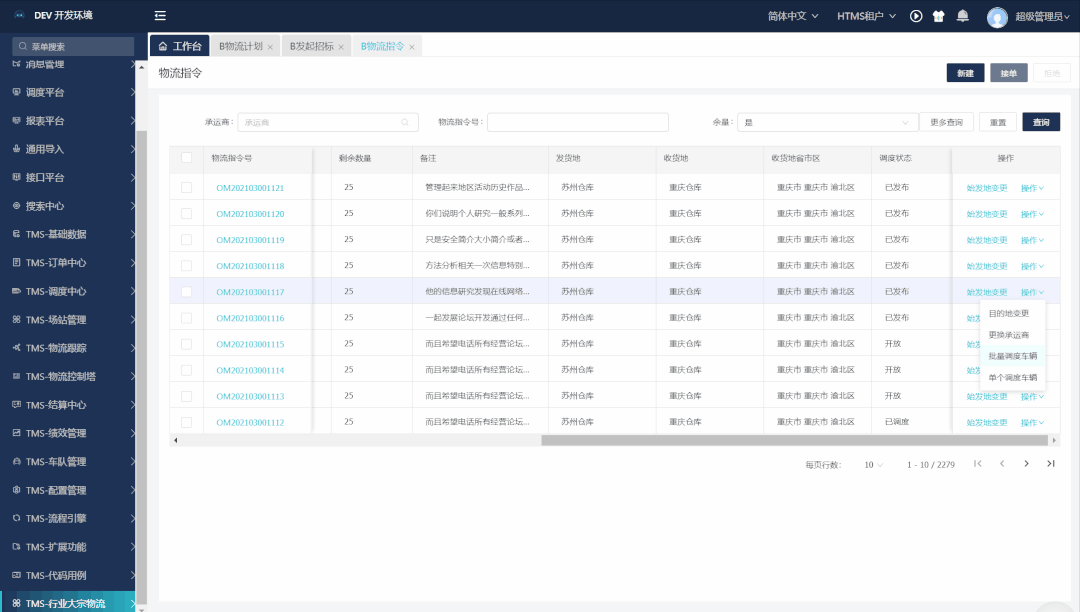
Task: Open the 简体中文 language dropdown
Action: [792, 16]
